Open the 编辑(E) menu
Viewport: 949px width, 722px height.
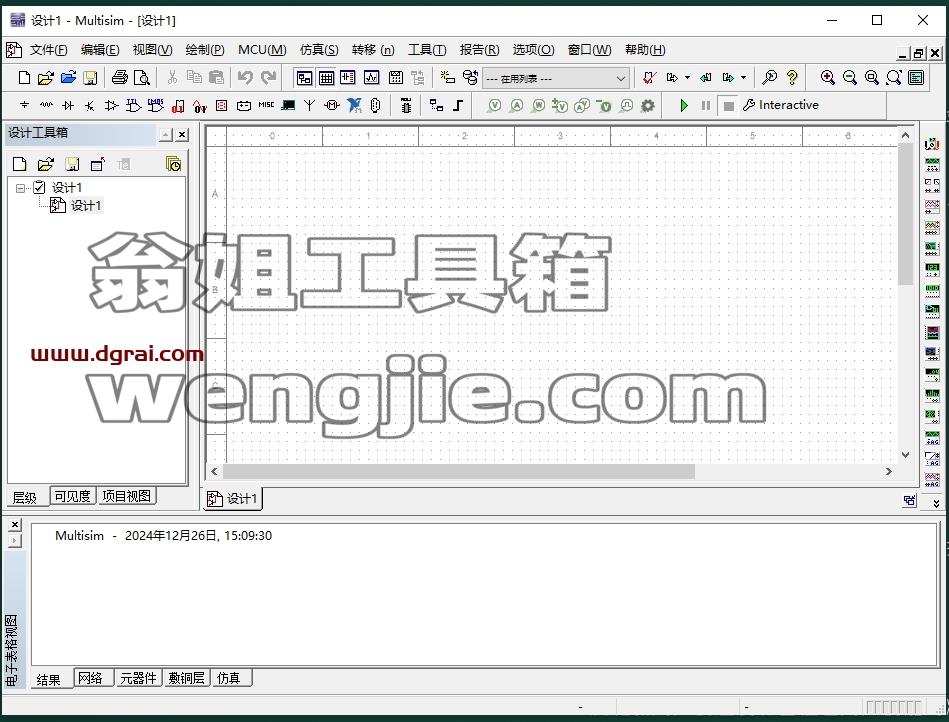[x=100, y=50]
